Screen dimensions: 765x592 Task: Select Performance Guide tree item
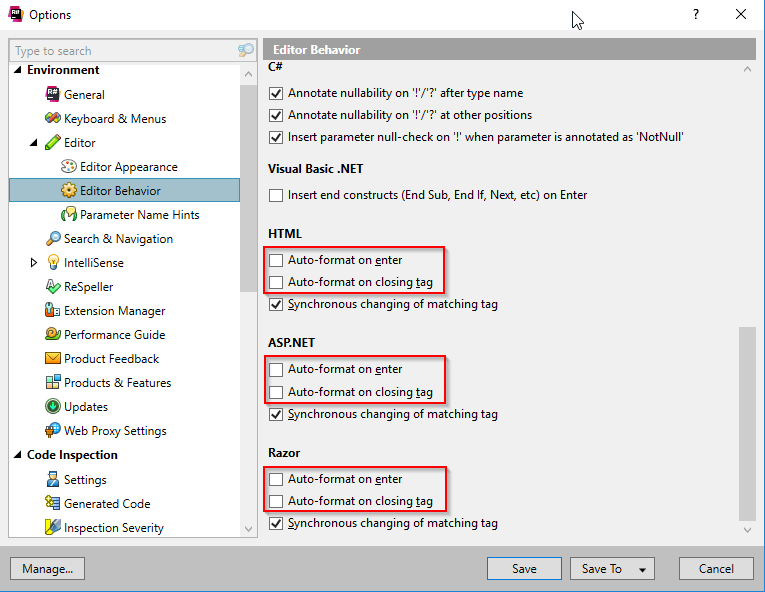pyautogui.click(x=115, y=335)
